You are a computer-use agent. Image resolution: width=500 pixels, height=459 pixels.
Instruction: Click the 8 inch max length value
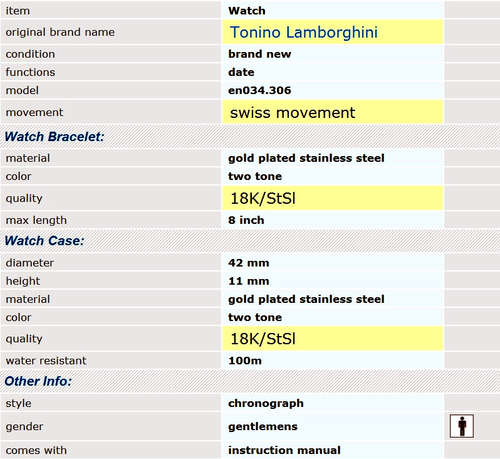(x=246, y=220)
